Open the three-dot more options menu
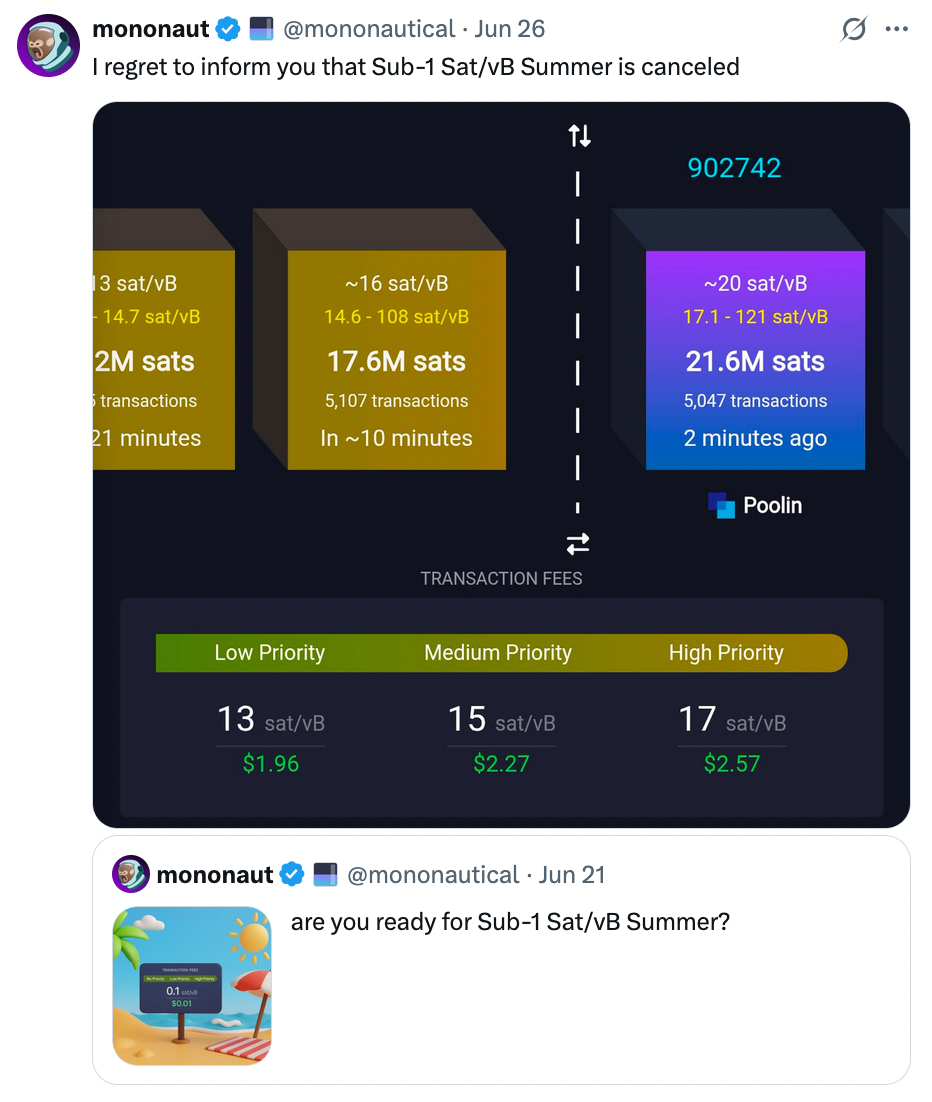This screenshot has width=932, height=1102. coord(896,29)
